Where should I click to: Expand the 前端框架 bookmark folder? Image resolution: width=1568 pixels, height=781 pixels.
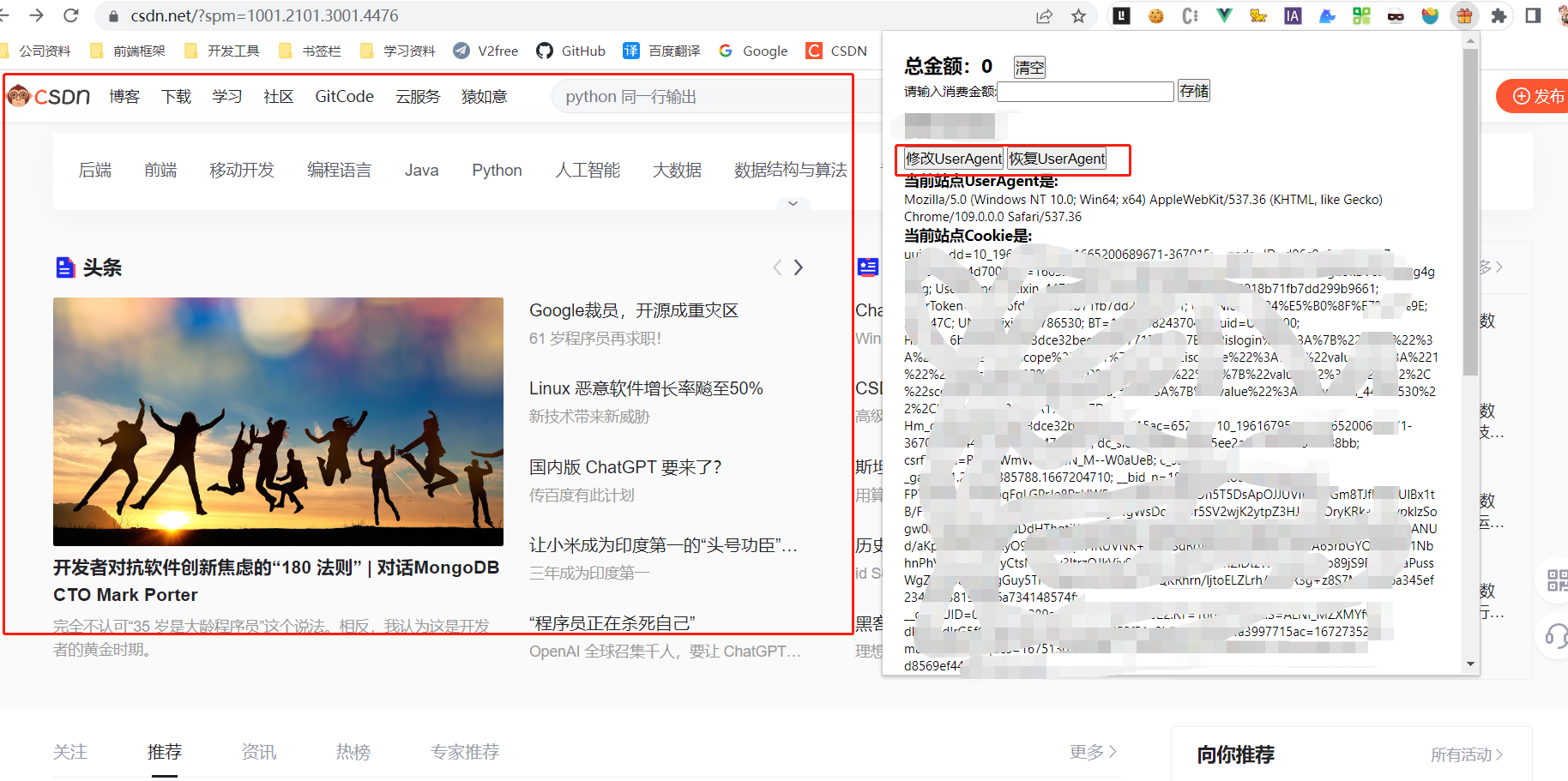click(x=128, y=51)
